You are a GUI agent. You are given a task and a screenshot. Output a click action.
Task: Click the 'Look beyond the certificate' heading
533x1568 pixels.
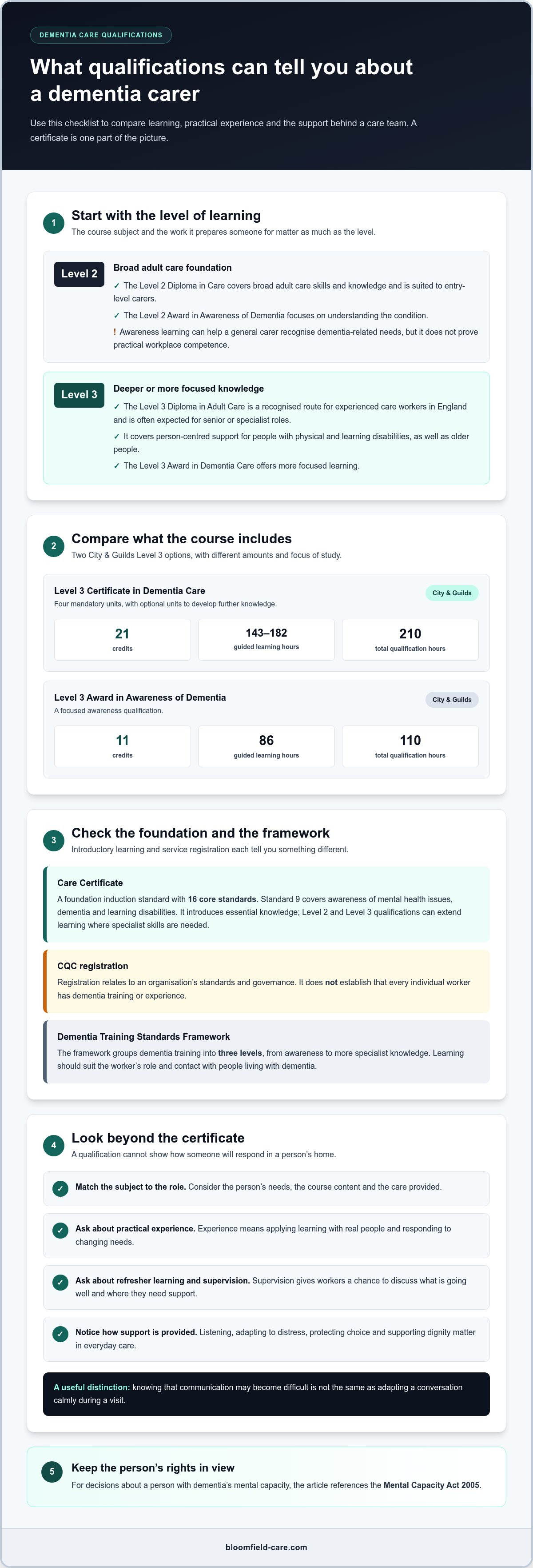(158, 1138)
